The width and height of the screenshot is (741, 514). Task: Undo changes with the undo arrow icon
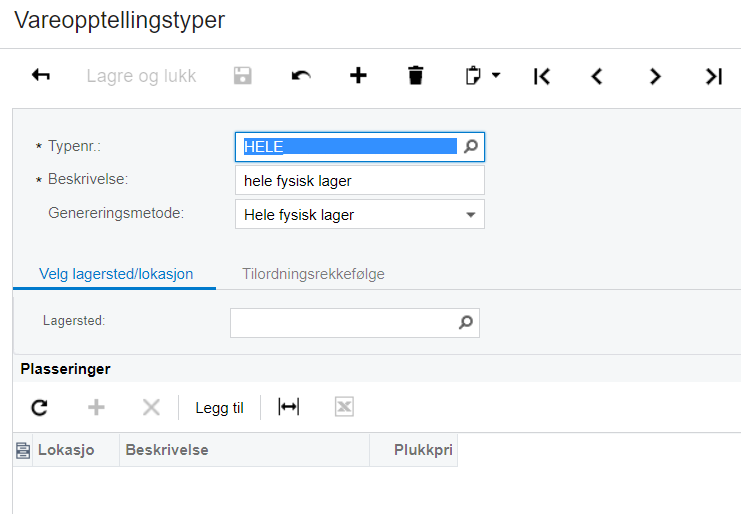click(301, 76)
